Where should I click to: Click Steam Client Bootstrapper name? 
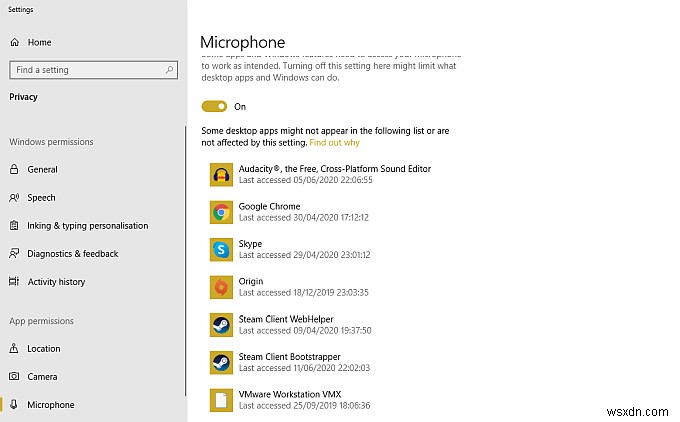289,357
